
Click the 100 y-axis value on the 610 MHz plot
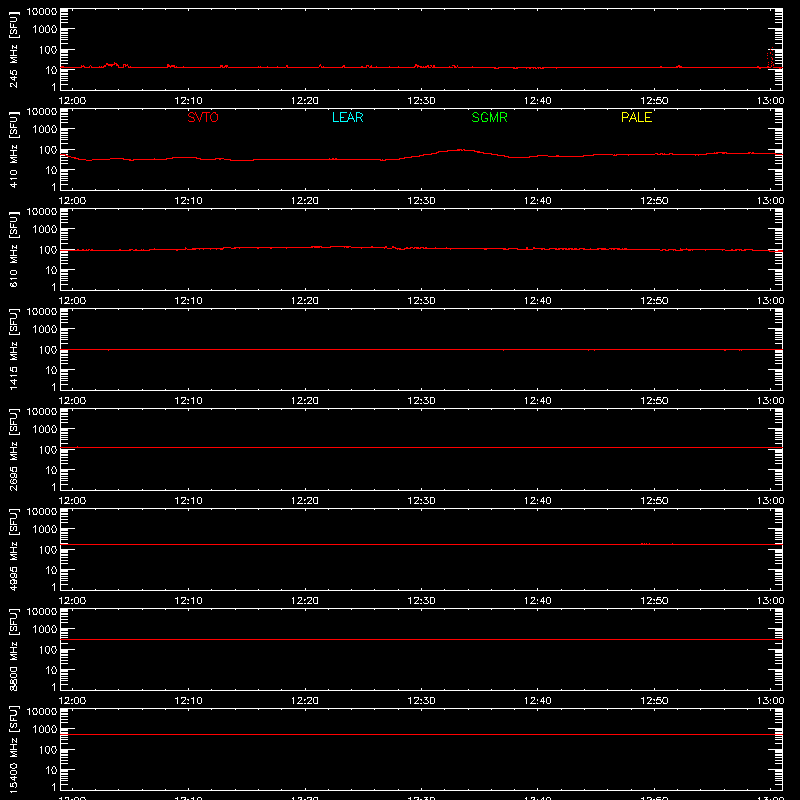click(x=48, y=250)
